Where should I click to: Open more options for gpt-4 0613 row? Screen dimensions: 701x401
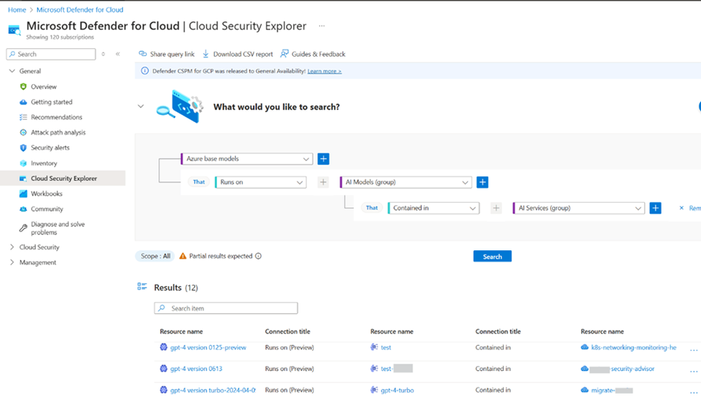(693, 371)
